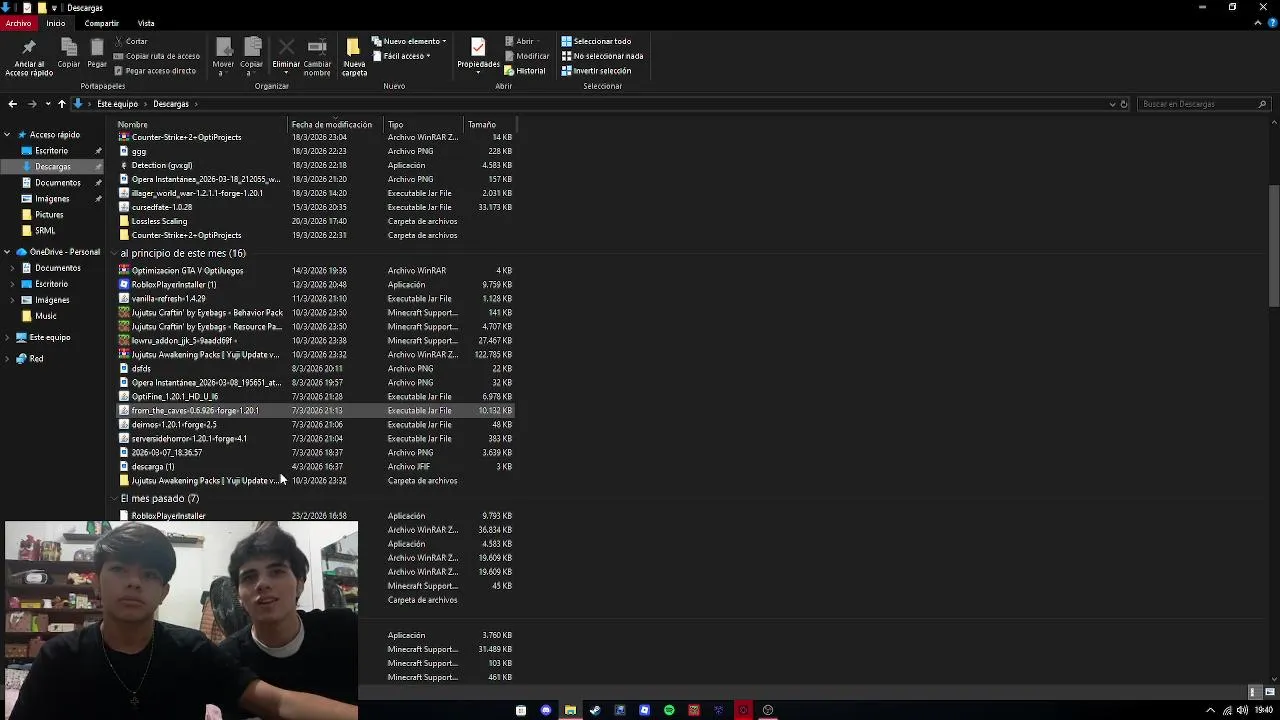This screenshot has width=1280, height=720.
Task: Open the Copiar a dropdown
Action: click(x=252, y=56)
